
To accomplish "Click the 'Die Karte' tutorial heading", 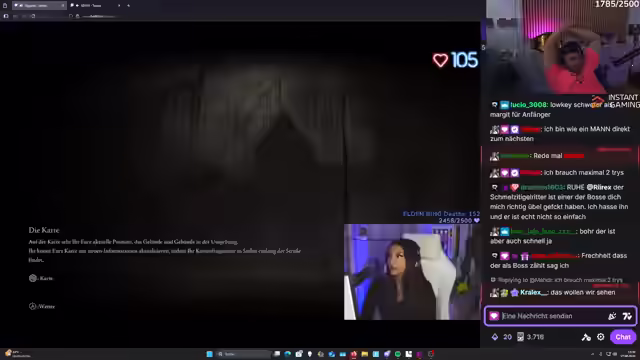I will click(44, 230).
